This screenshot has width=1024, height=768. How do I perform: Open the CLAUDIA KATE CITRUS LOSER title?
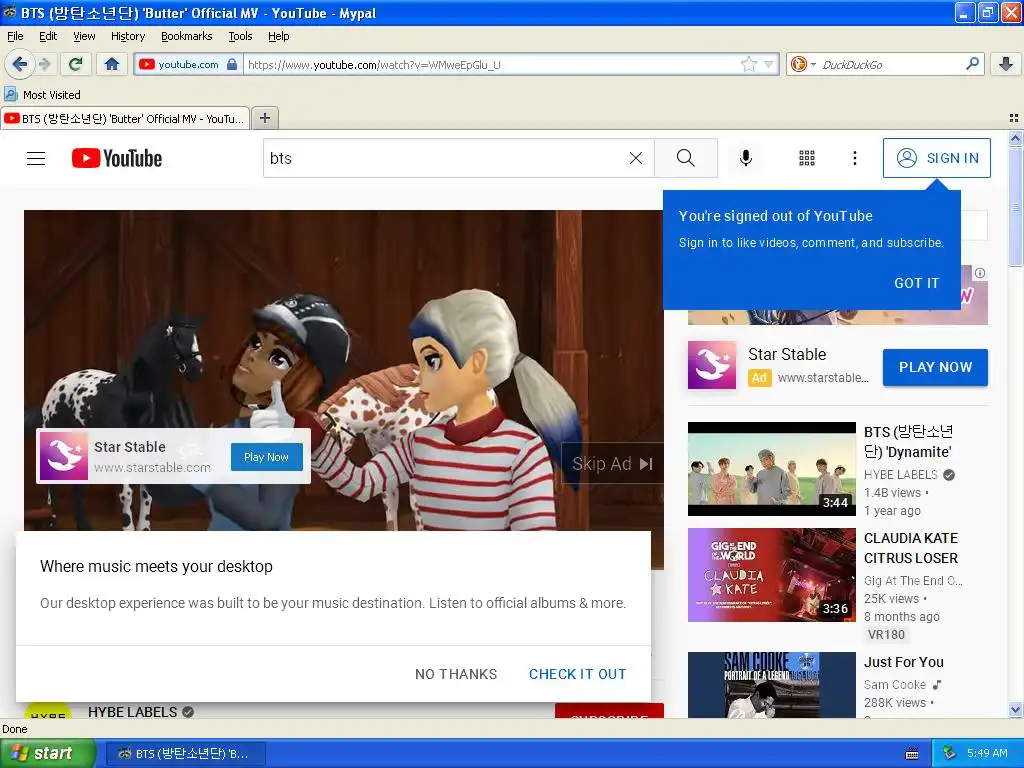pos(911,548)
